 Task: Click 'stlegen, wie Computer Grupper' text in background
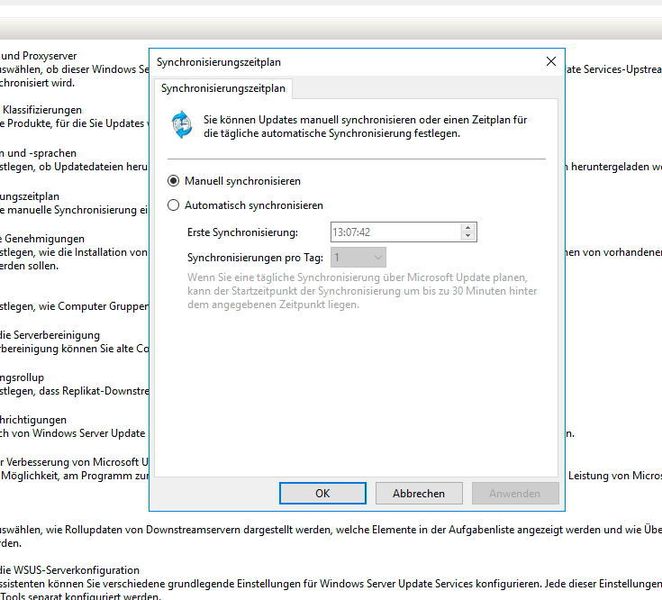[74, 306]
